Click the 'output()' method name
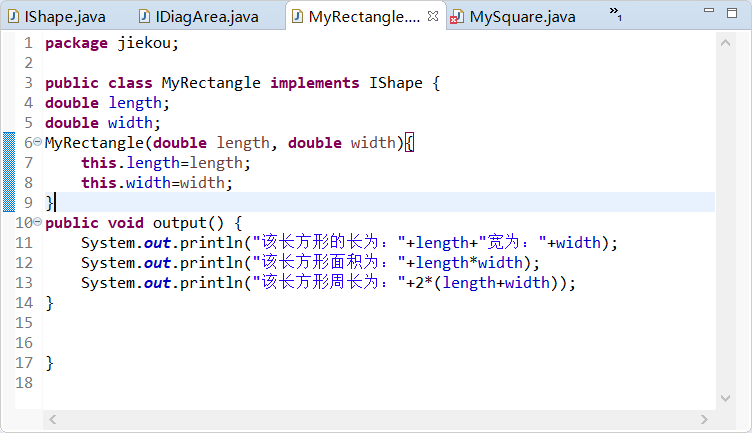This screenshot has height=433, width=752. tap(188, 223)
